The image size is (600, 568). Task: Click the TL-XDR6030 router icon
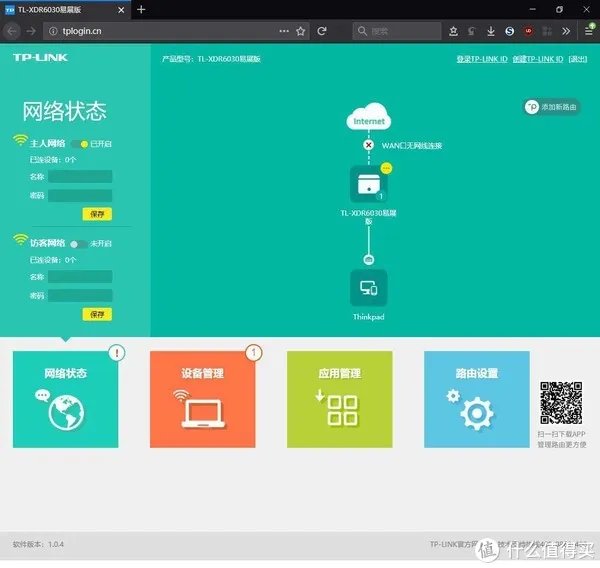click(368, 185)
